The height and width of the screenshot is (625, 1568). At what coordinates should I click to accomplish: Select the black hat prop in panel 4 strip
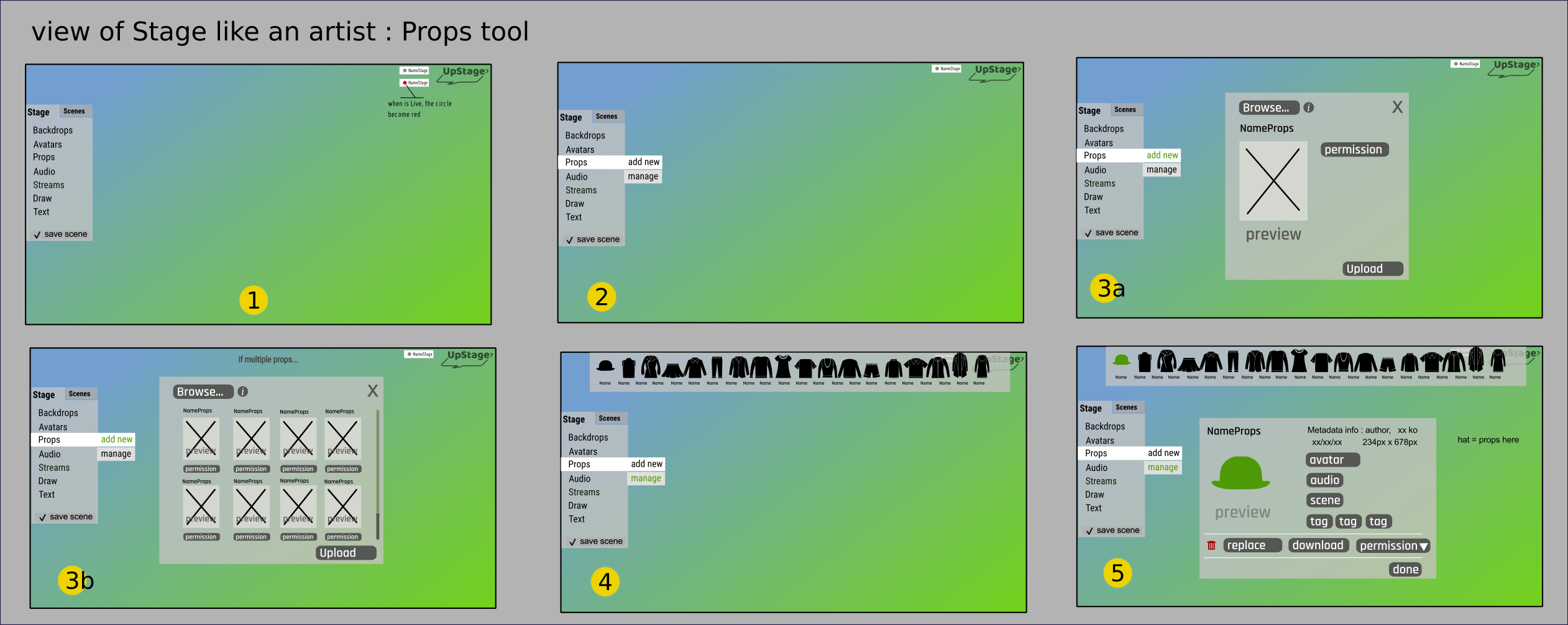[605, 366]
